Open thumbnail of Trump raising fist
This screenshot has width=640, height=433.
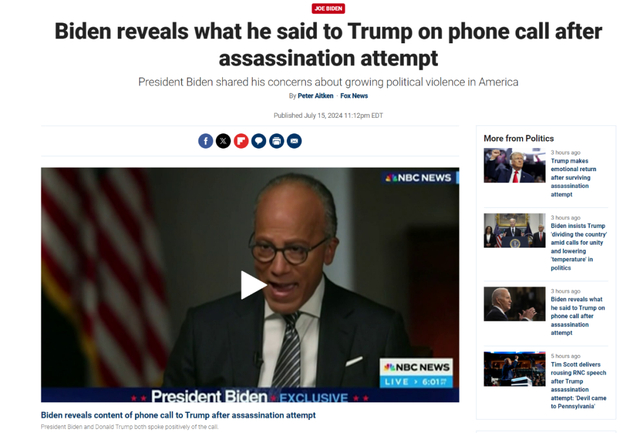click(514, 165)
